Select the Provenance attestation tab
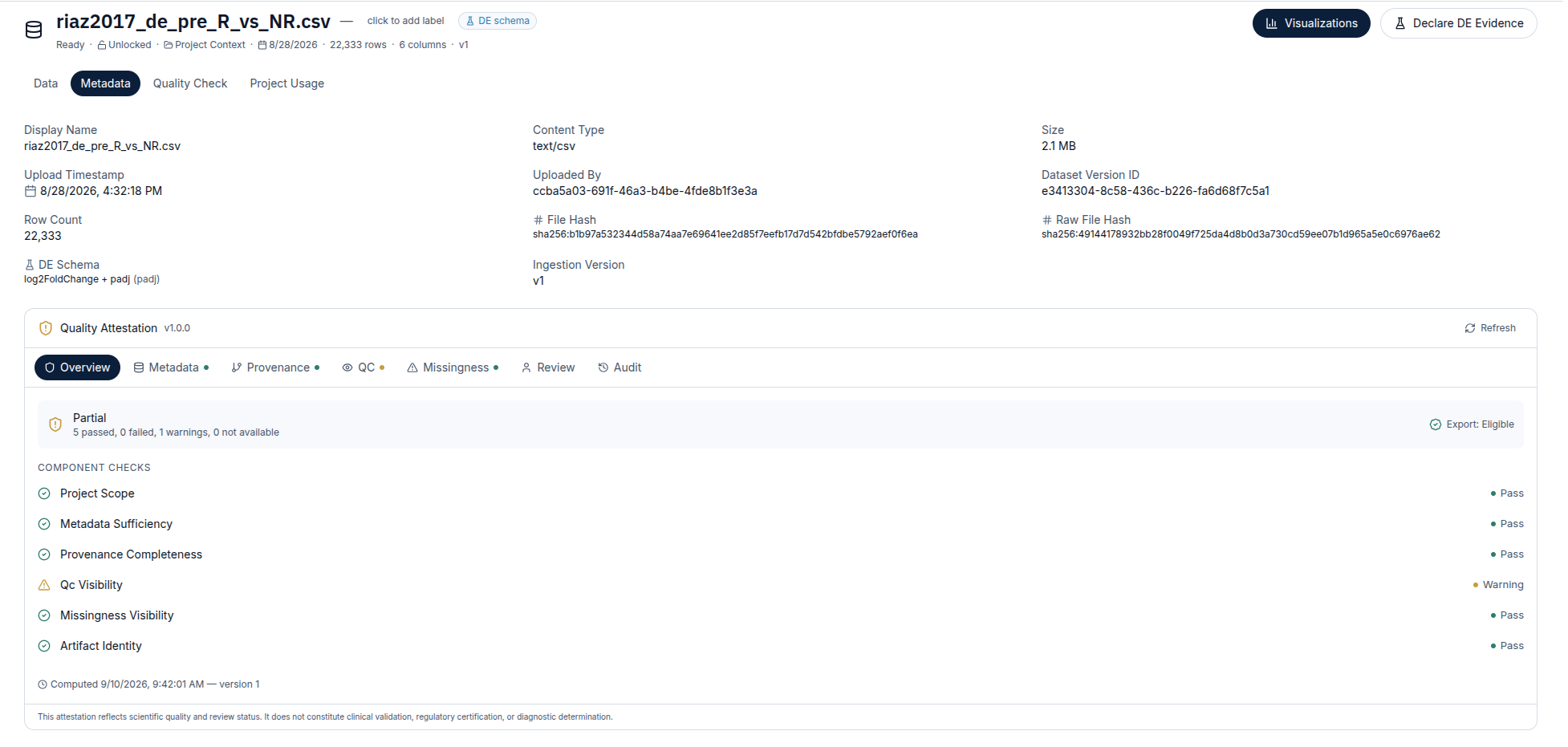This screenshot has width=1568, height=747. pos(275,367)
